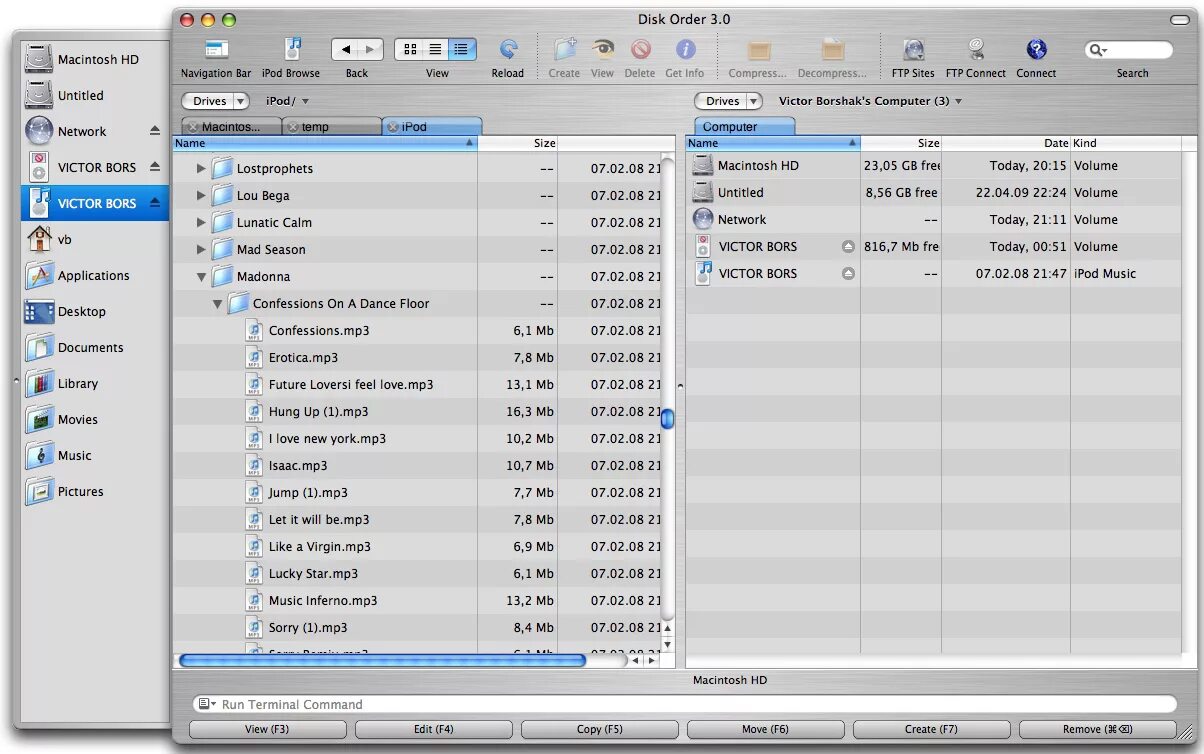Open the iPod Browse toolbar icon
Image resolution: width=1204 pixels, height=754 pixels.
[x=291, y=48]
